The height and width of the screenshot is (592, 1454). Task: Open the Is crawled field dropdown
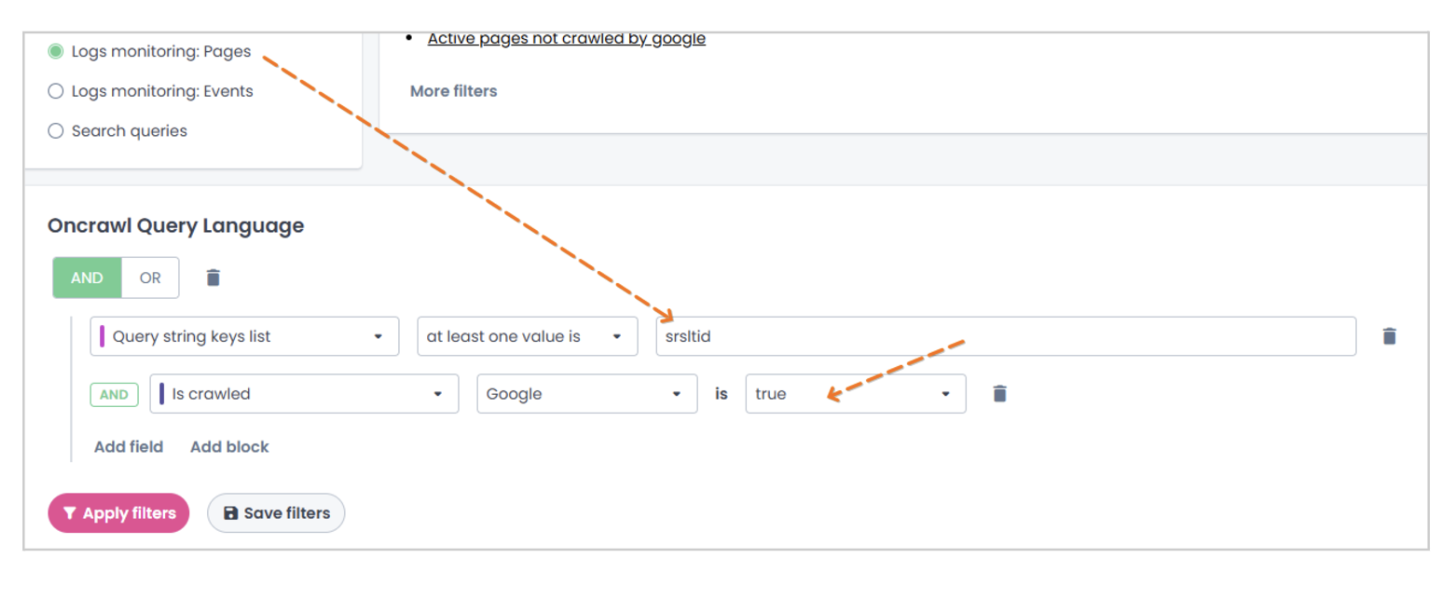coord(304,394)
